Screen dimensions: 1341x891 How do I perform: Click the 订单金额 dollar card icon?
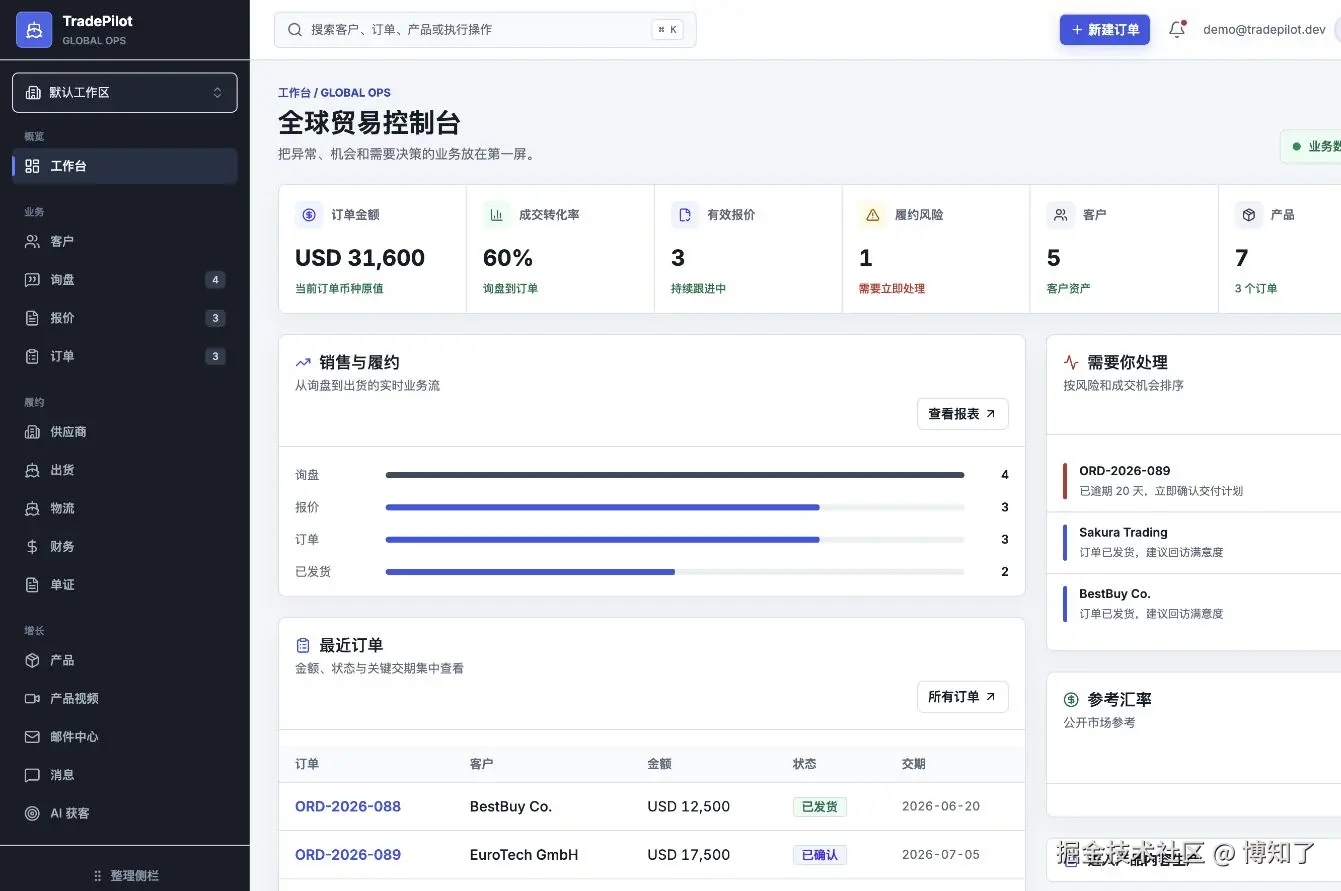click(x=309, y=214)
